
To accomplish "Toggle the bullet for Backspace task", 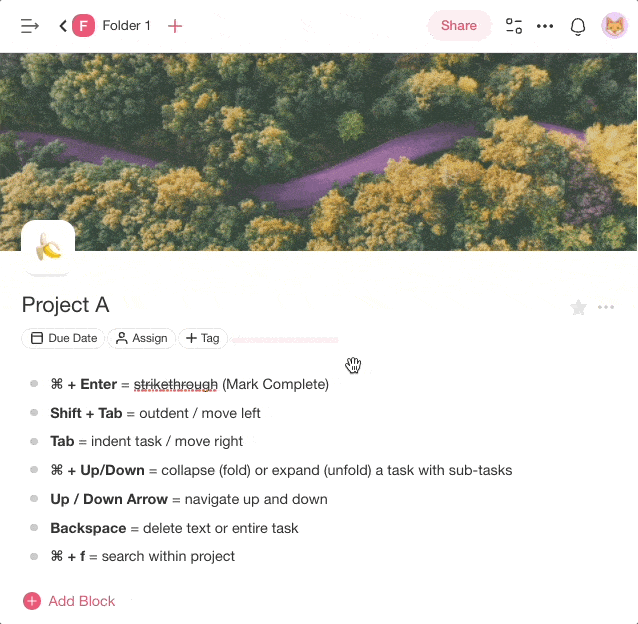I will (34, 528).
